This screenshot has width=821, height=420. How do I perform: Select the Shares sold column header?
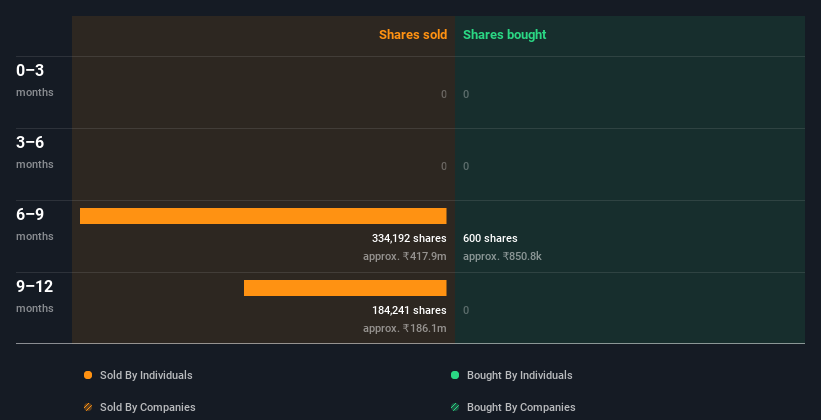[x=412, y=35]
